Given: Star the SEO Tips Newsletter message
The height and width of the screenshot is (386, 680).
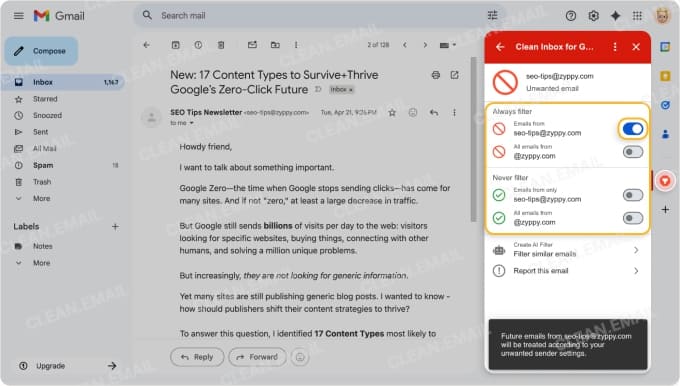Looking at the screenshot, I should pyautogui.click(x=392, y=113).
